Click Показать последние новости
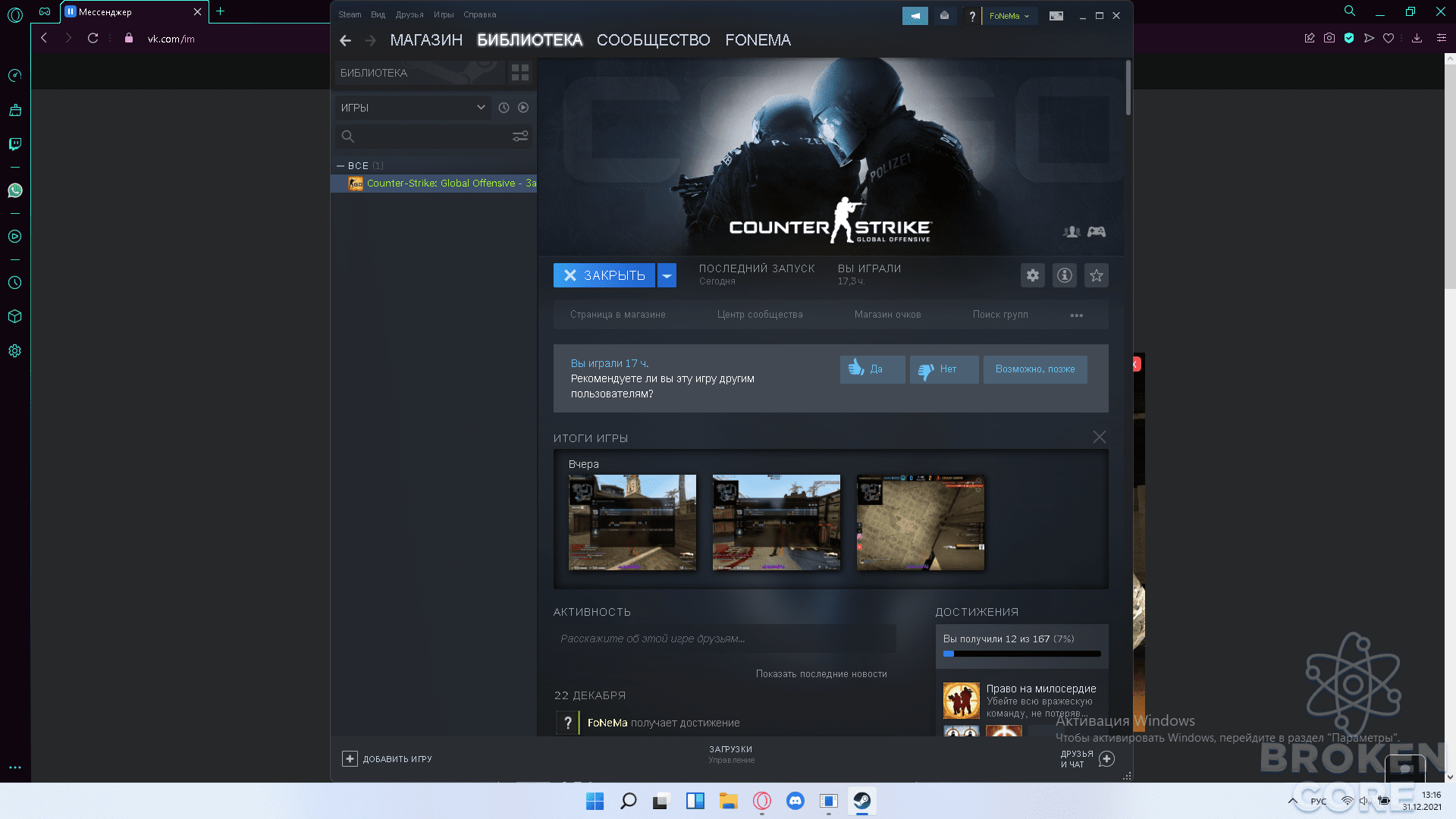Image resolution: width=1456 pixels, height=819 pixels. (821, 674)
